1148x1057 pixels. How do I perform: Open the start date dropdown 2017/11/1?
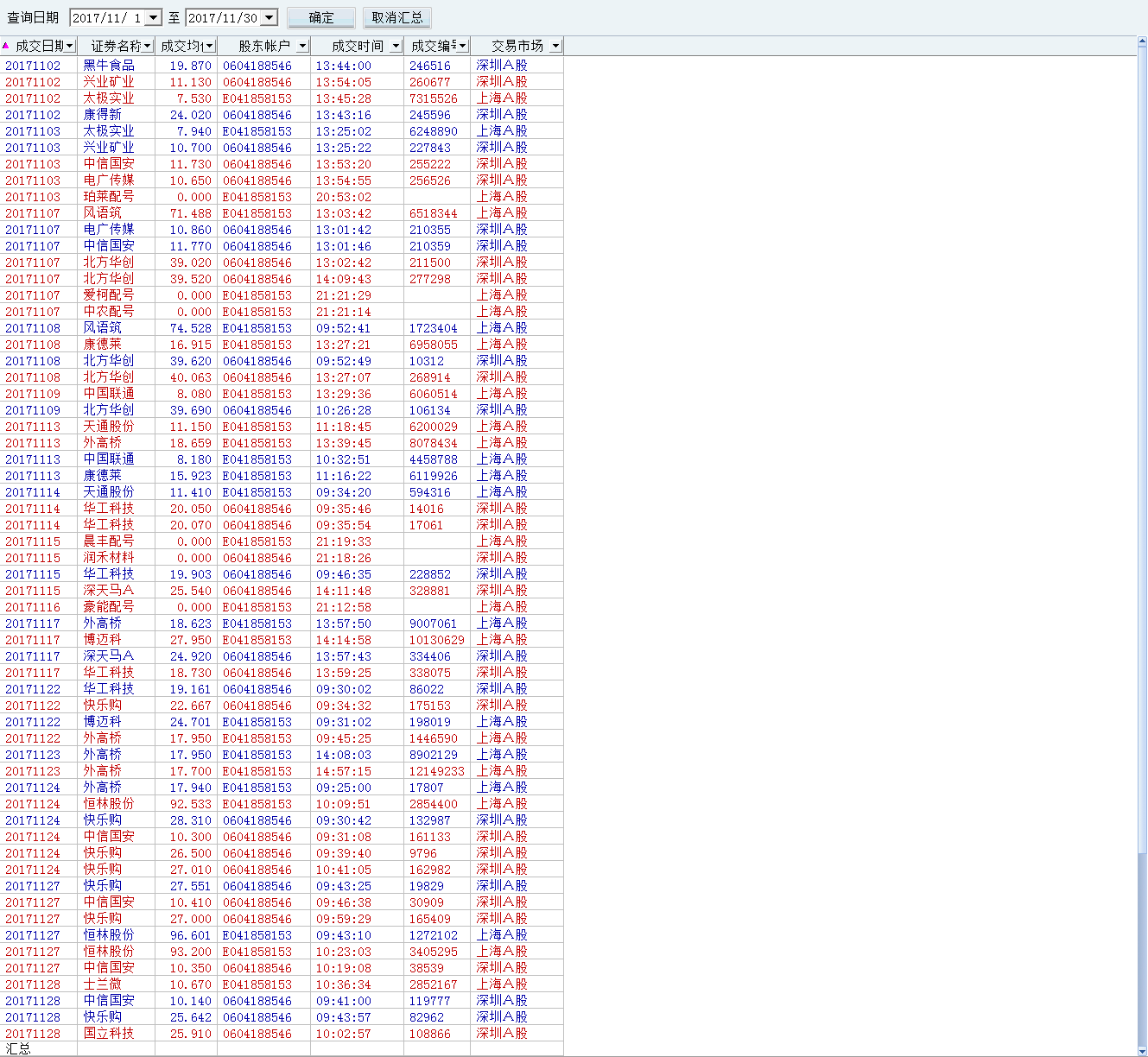pyautogui.click(x=154, y=17)
